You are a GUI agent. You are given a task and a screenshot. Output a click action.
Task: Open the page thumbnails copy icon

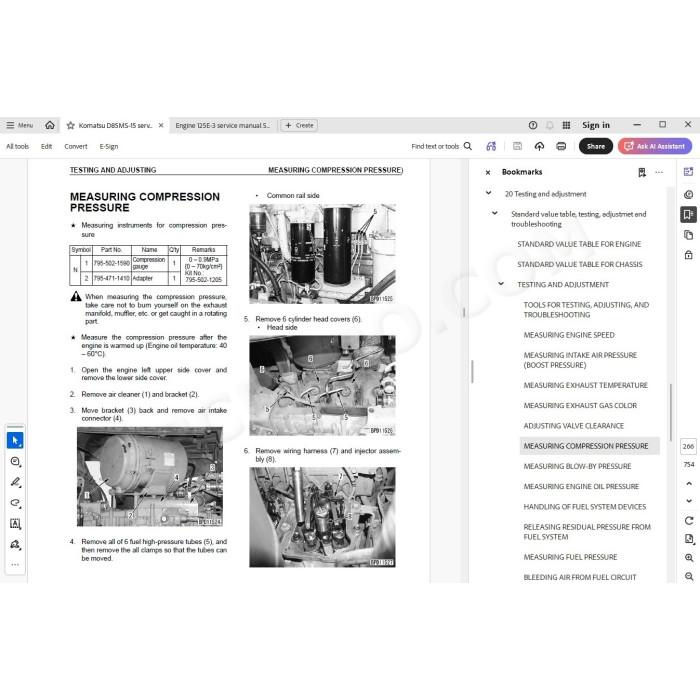(688, 235)
